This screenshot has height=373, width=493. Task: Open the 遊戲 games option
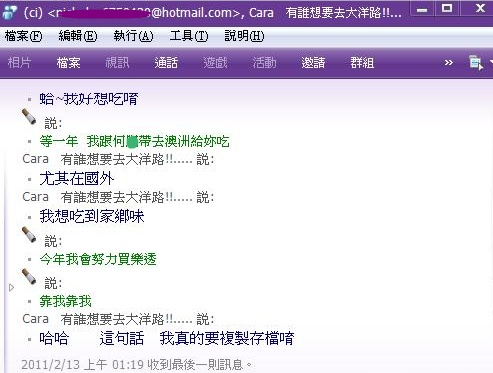tap(215, 63)
